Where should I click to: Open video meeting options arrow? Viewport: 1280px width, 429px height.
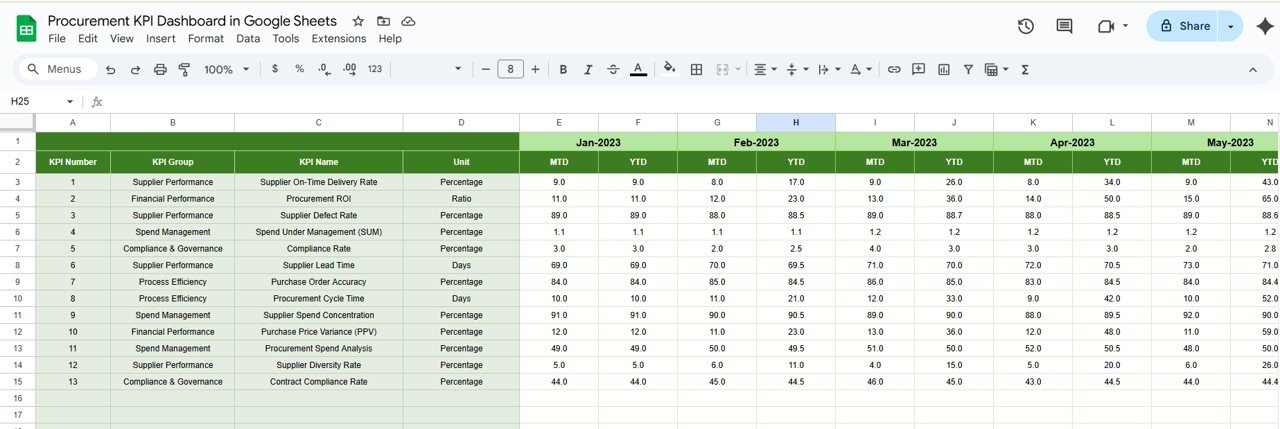(x=1126, y=27)
